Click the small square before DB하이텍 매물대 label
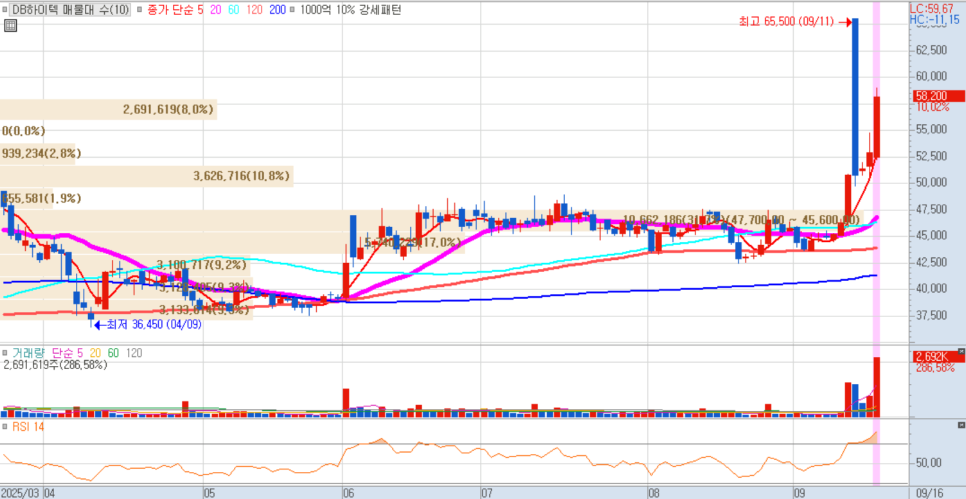Viewport: 966px width, 499px height. [5, 10]
